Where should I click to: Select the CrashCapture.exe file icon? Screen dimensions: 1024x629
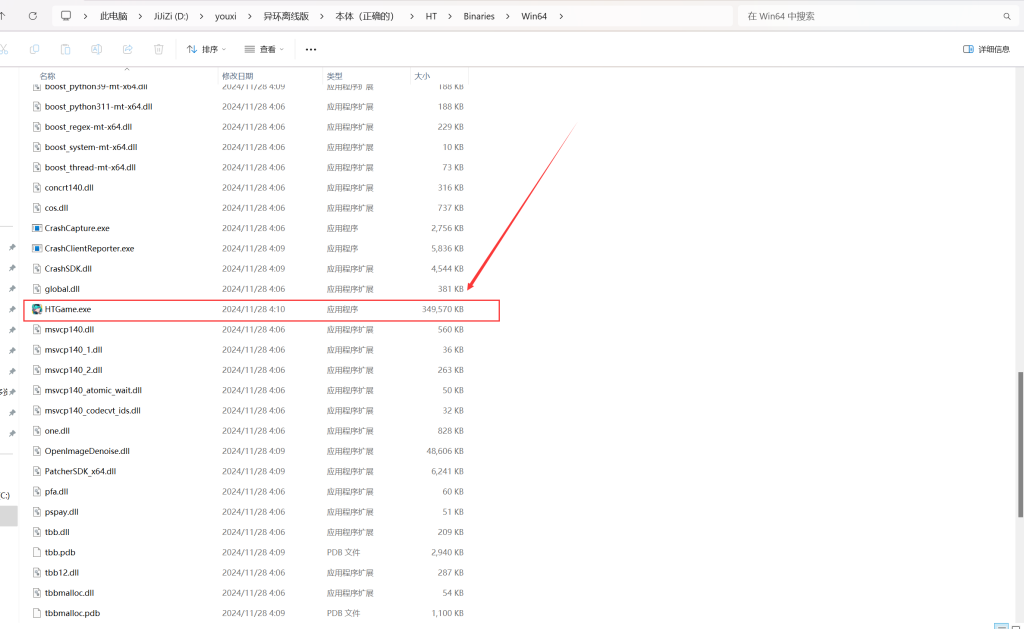click(x=37, y=228)
